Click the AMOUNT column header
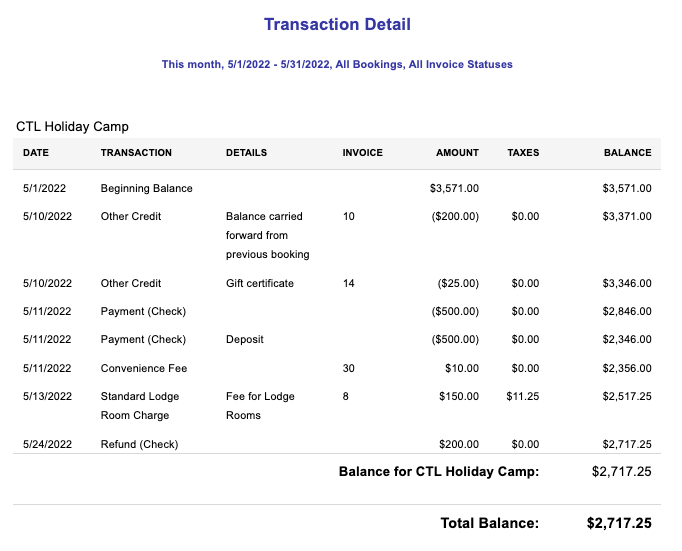Screen dimensions: 682x551 tap(457, 153)
